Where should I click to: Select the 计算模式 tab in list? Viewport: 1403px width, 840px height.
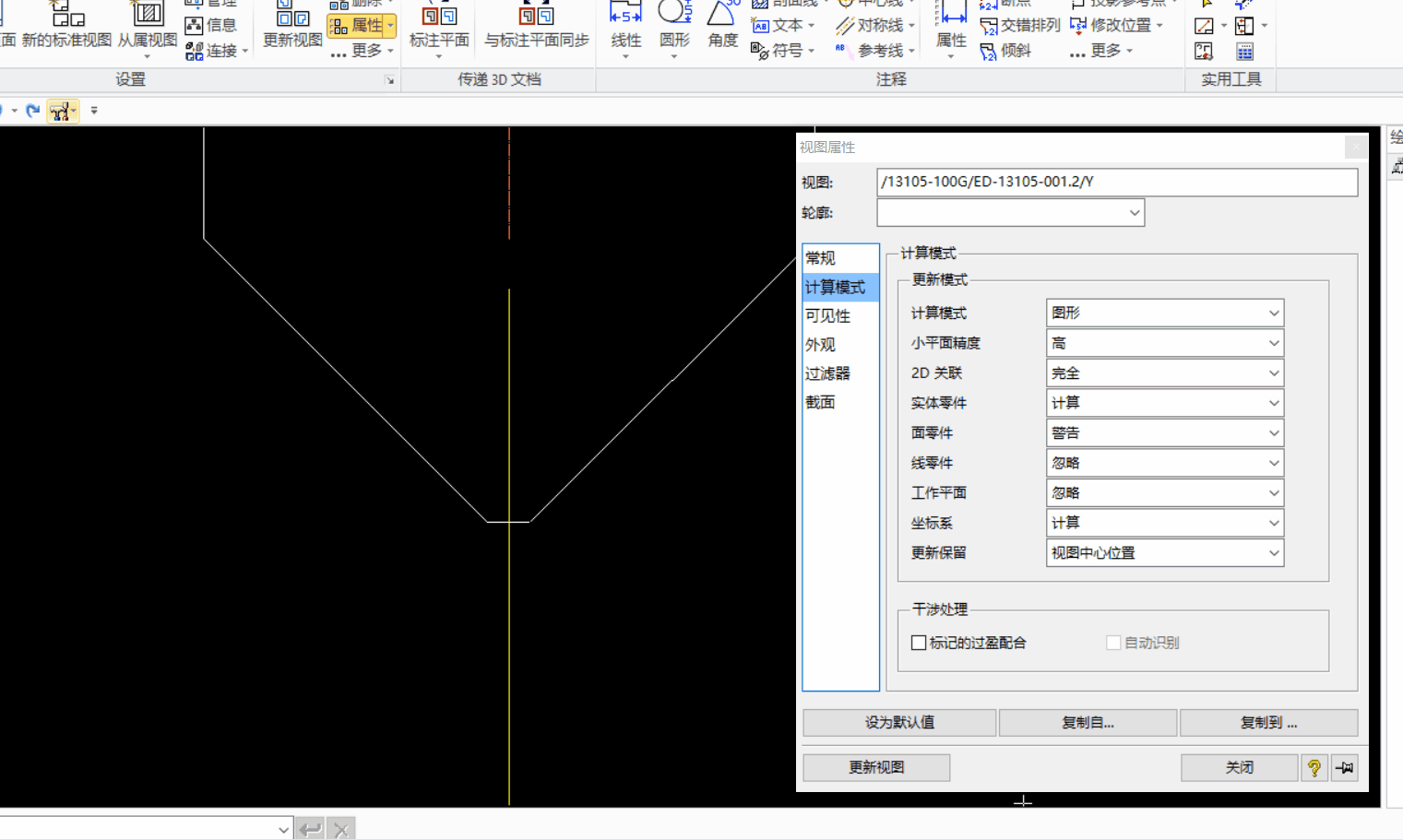coord(840,287)
